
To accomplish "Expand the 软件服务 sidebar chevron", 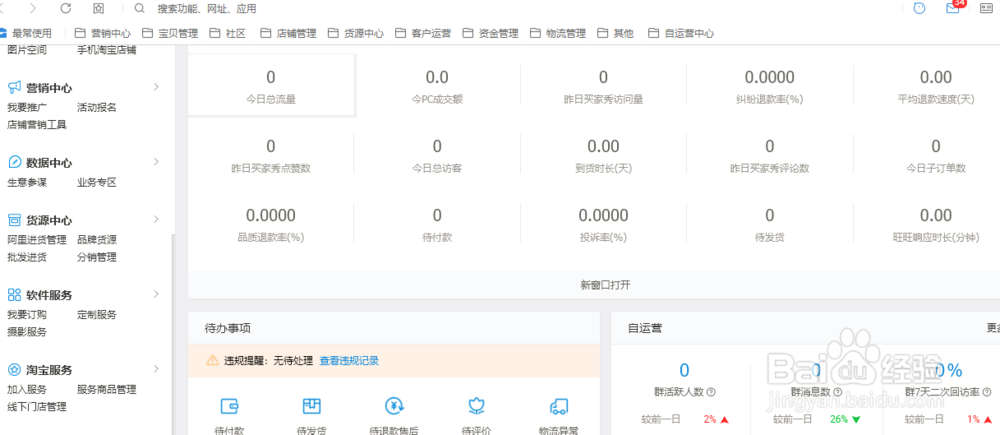I will point(156,294).
